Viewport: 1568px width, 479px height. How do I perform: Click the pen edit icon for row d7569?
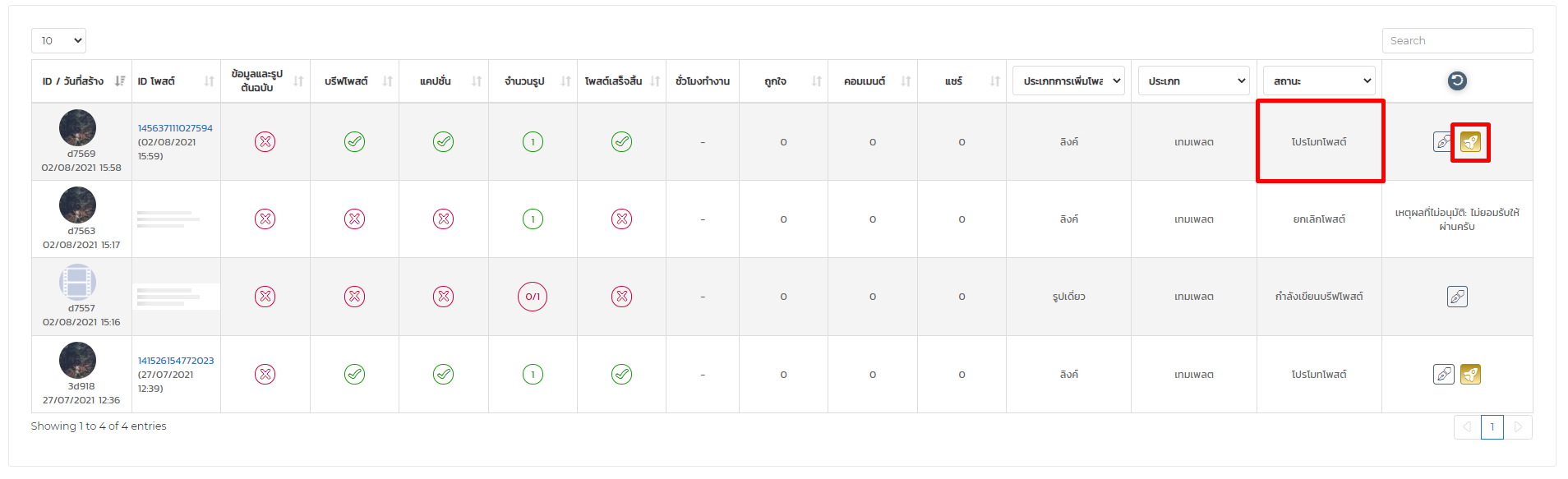click(1443, 142)
